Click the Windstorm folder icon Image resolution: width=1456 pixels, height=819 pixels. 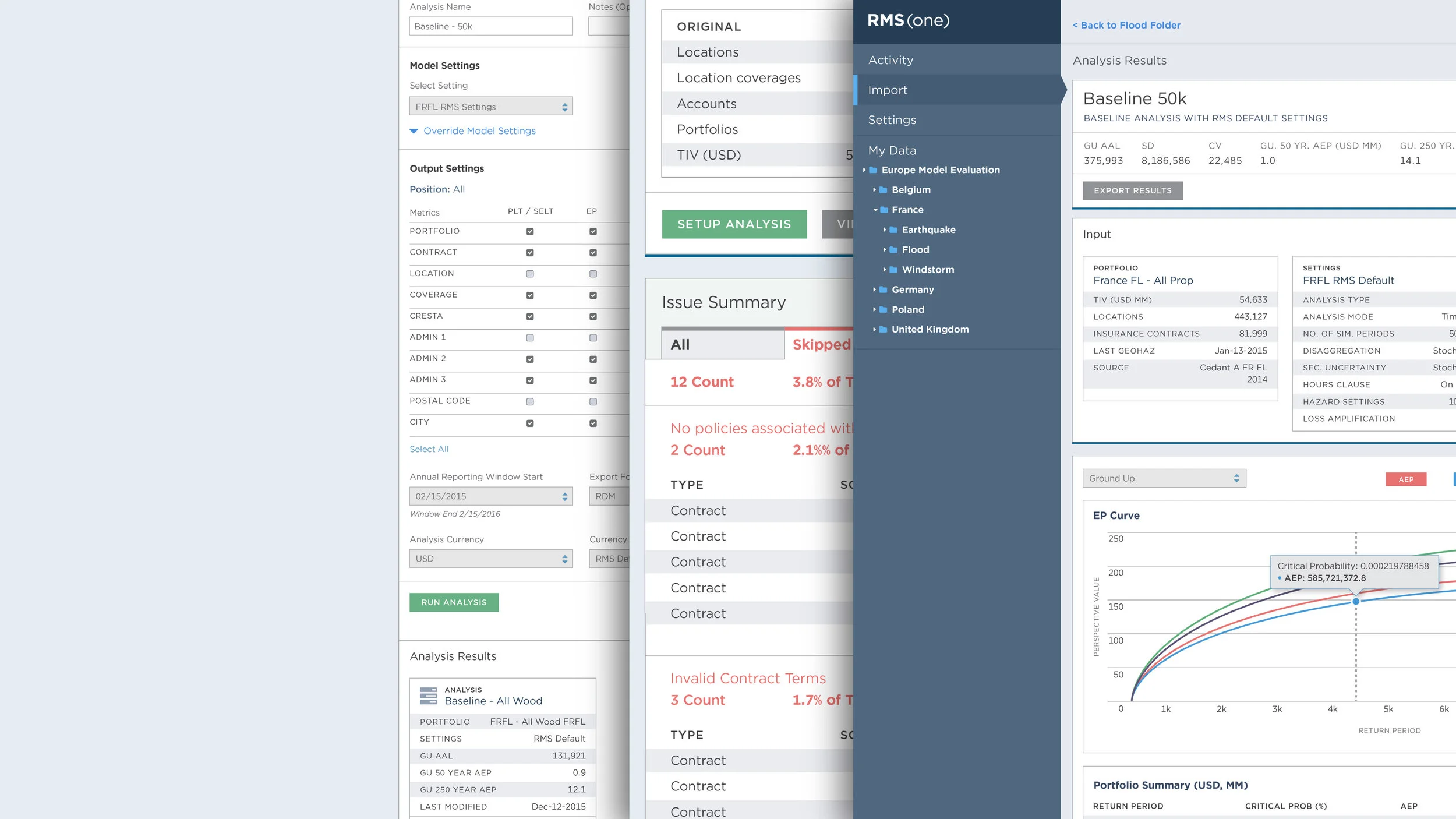(893, 270)
